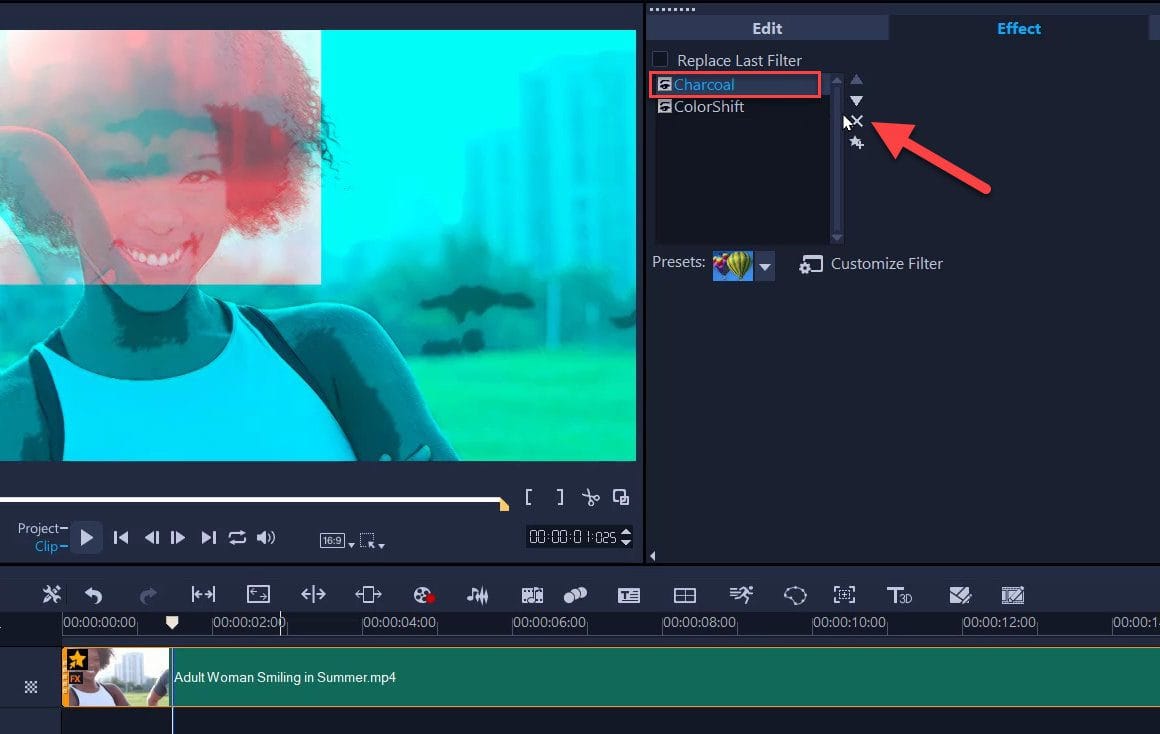Delete the Charcoal filter using the X icon
The width and height of the screenshot is (1160, 734).
(x=857, y=120)
